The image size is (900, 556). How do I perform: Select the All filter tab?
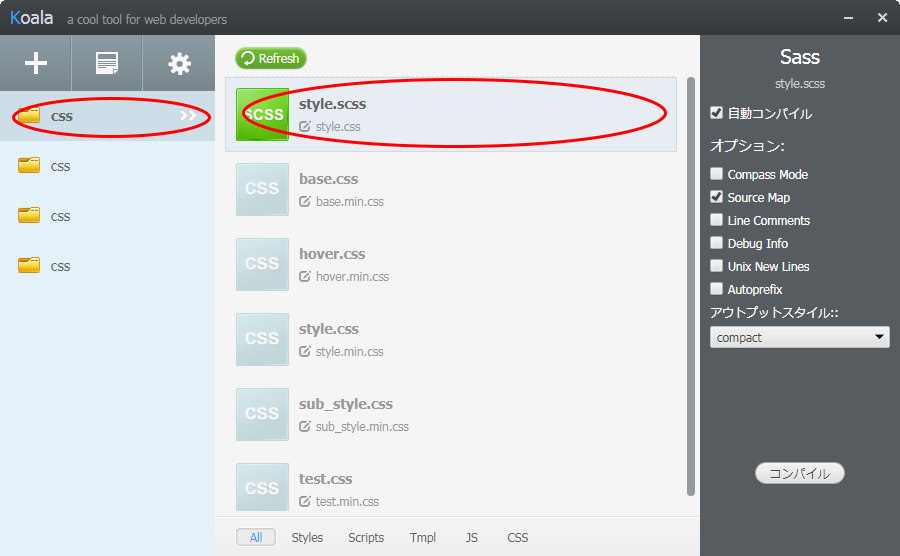point(256,538)
